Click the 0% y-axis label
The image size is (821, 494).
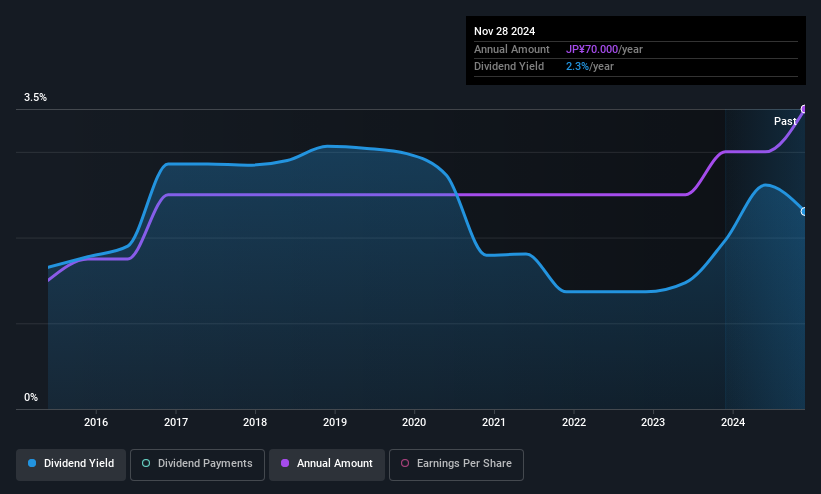(31, 398)
